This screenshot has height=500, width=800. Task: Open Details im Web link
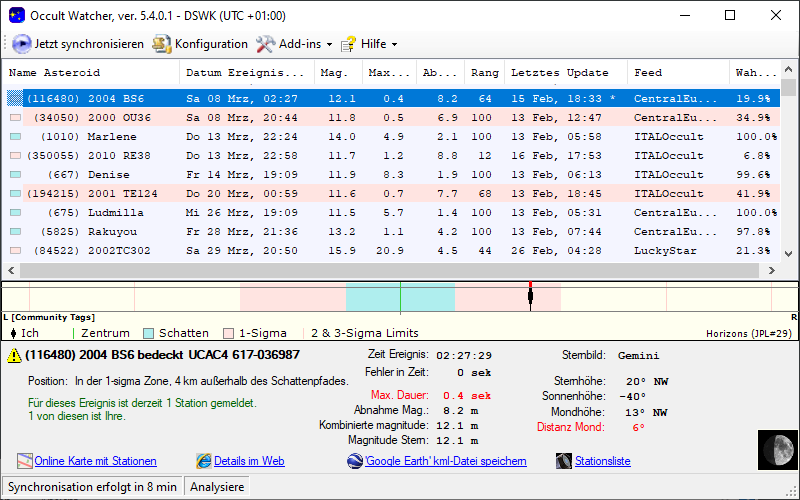click(x=249, y=461)
